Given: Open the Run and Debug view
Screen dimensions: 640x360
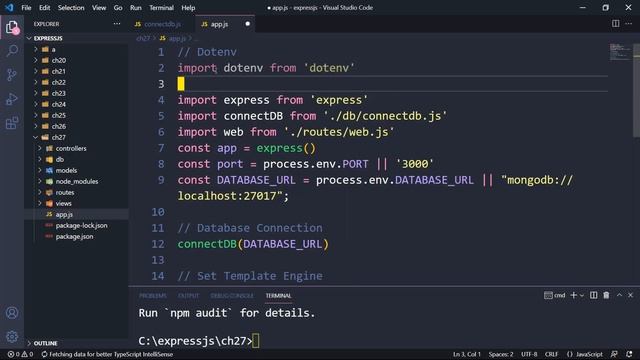Looking at the screenshot, I should pos(12,99).
